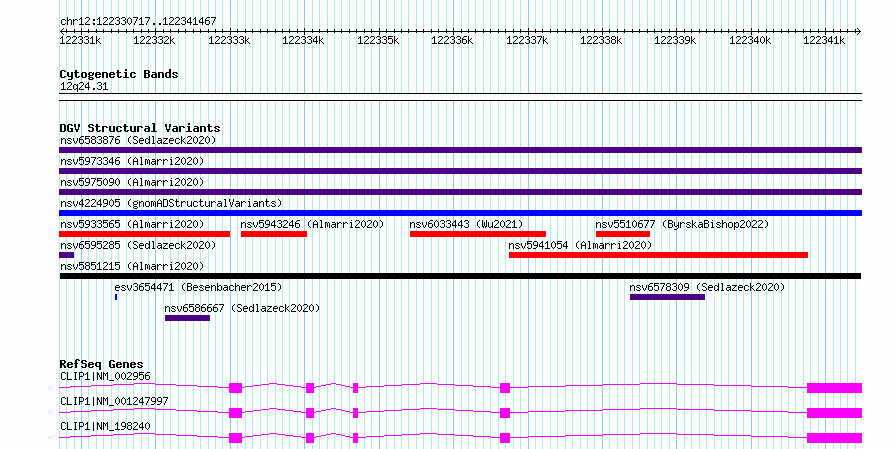This screenshot has height=449, width=890.
Task: Click the purple bar under nsv5973346
Action: click(460, 171)
